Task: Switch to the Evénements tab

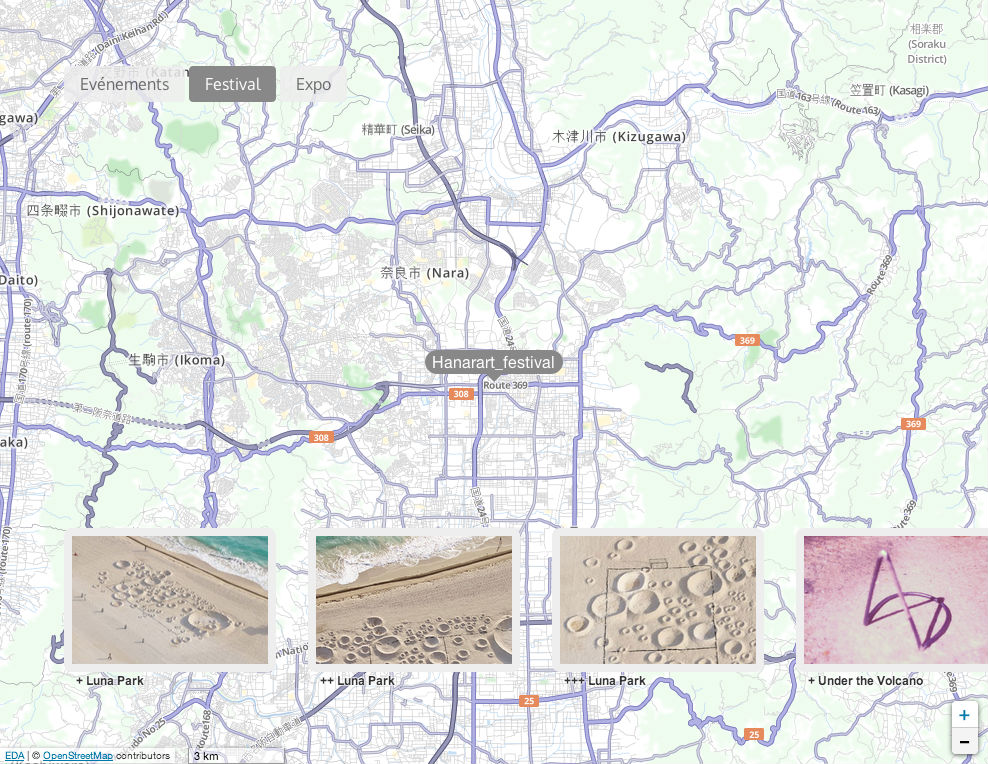Action: pos(125,84)
